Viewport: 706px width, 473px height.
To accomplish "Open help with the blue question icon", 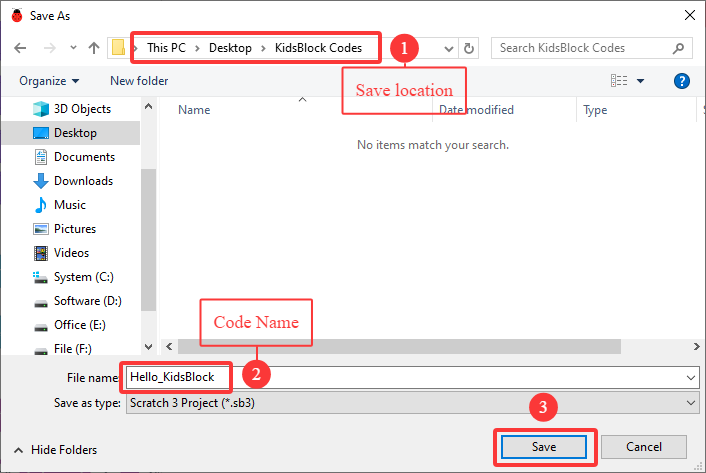I will coord(682,81).
